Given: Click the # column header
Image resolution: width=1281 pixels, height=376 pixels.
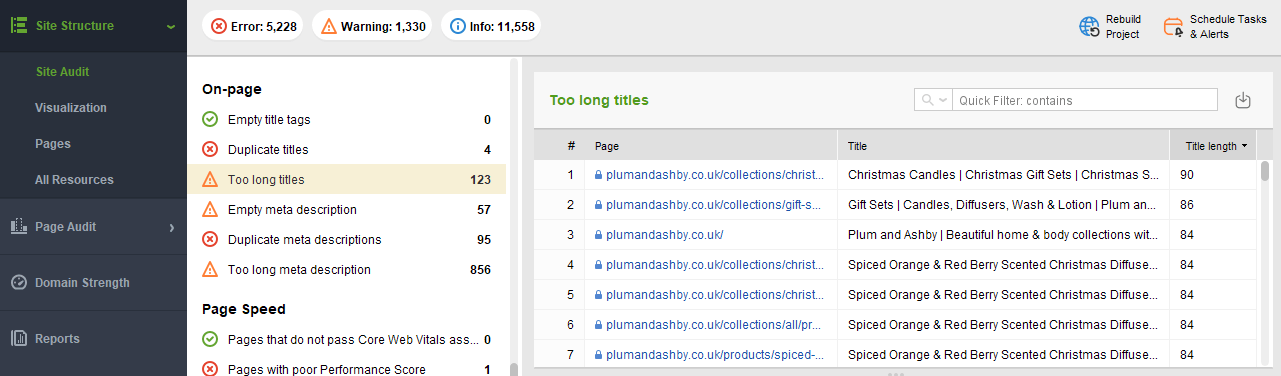Looking at the screenshot, I should click(571, 146).
